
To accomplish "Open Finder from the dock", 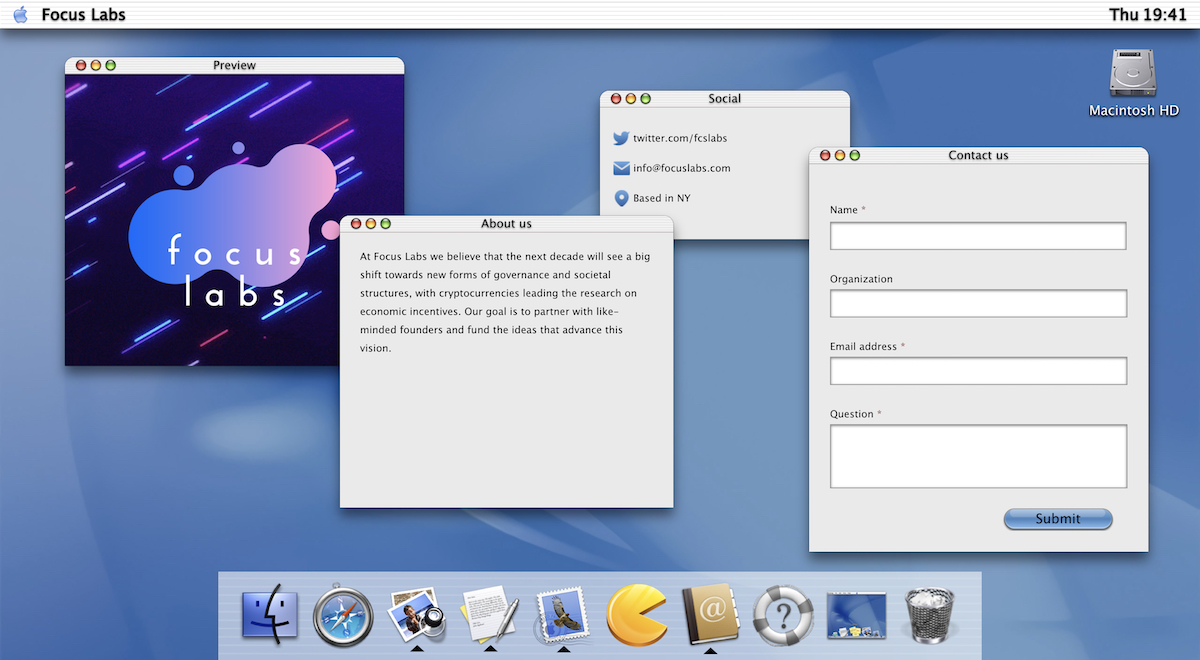I will coord(270,613).
